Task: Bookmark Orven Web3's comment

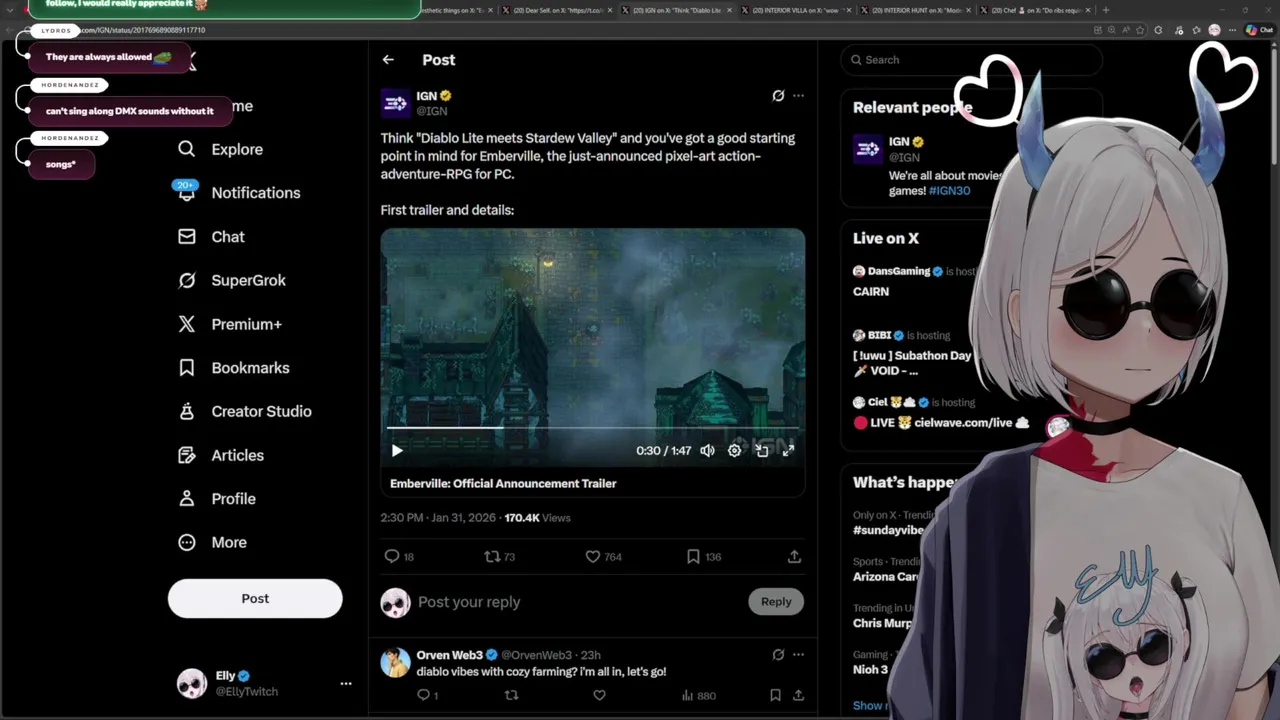Action: 775,695
